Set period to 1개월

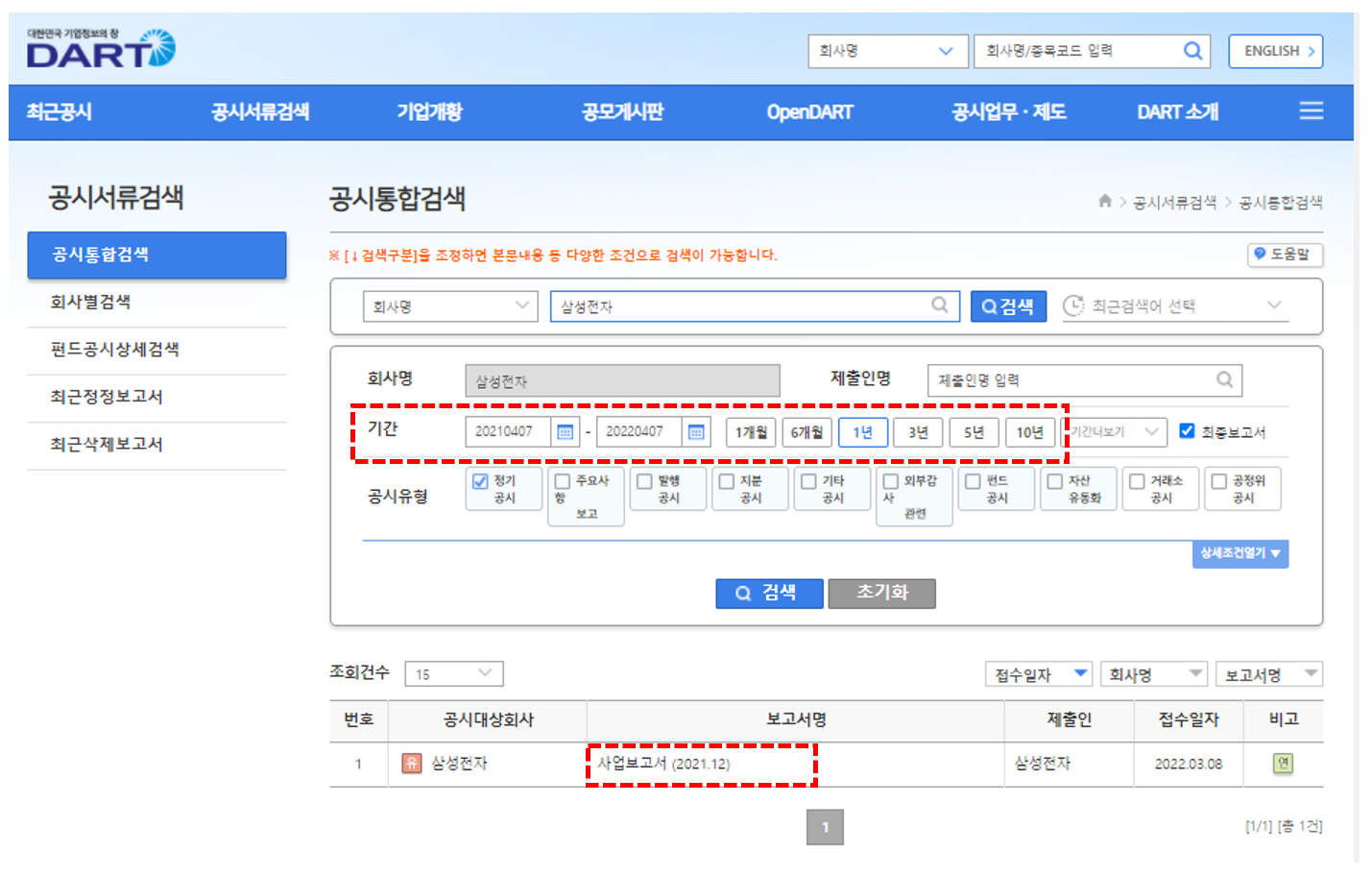(751, 432)
